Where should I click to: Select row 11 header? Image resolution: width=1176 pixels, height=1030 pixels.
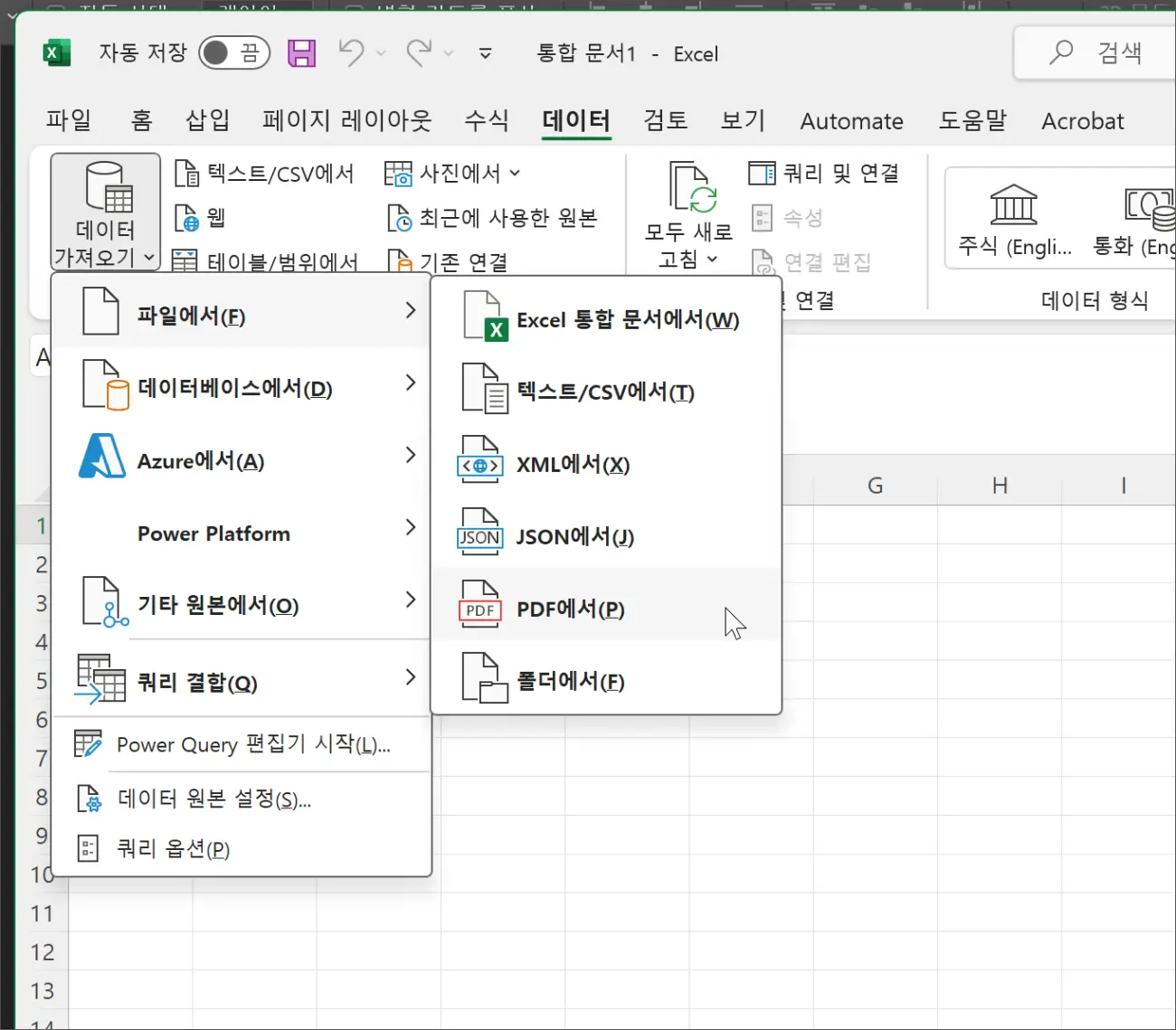click(x=42, y=913)
